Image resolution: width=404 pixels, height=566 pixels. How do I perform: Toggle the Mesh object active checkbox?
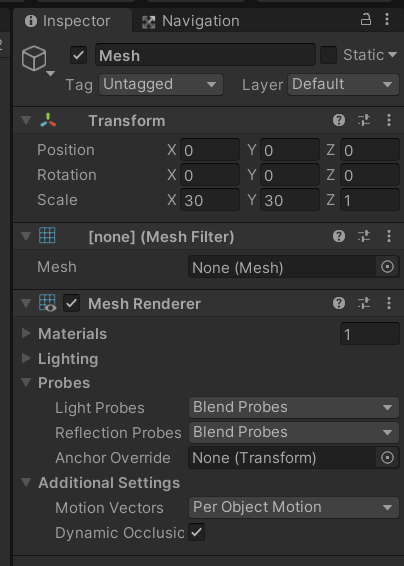coord(78,55)
